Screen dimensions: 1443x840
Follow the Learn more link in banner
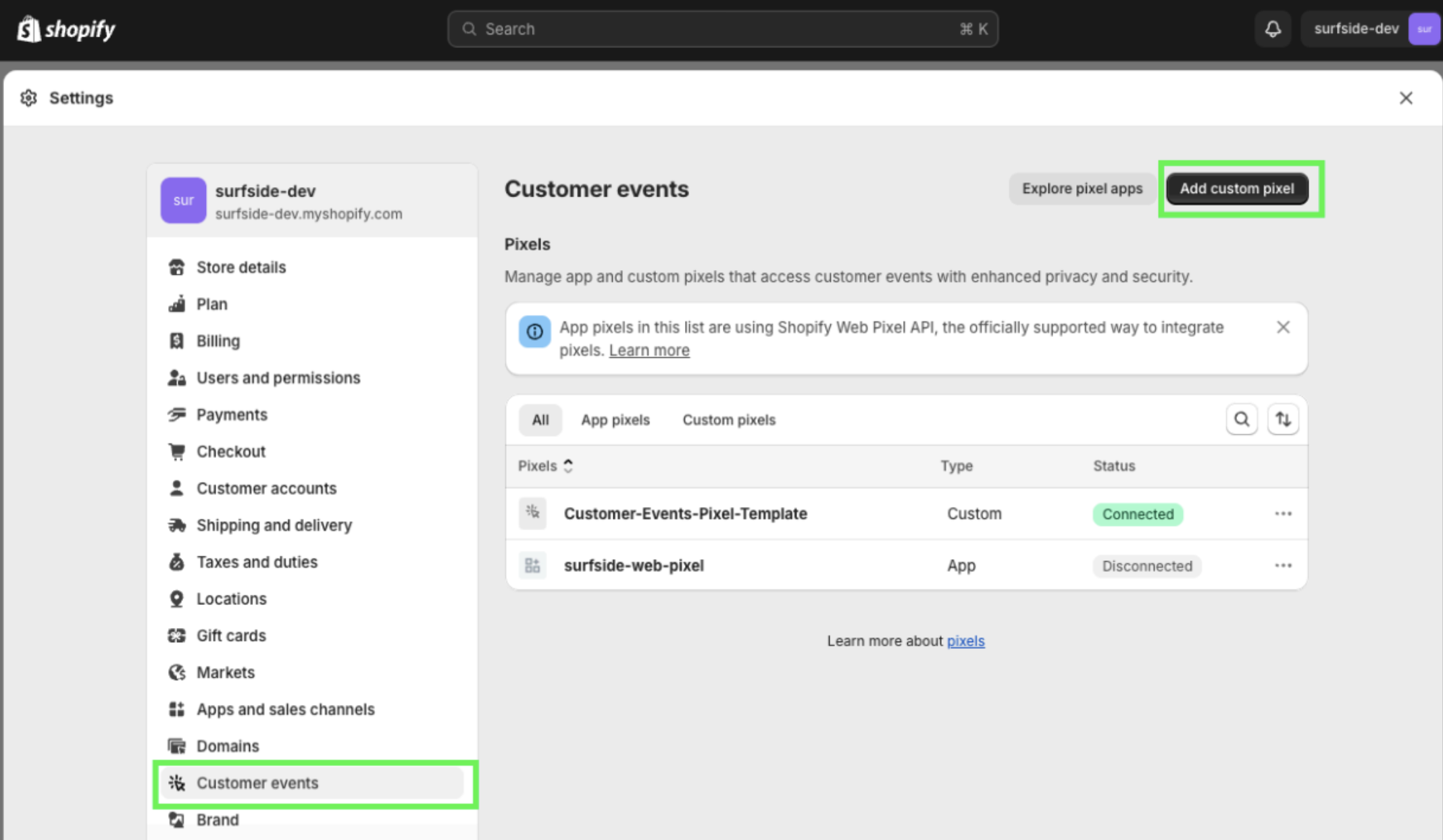pos(649,350)
